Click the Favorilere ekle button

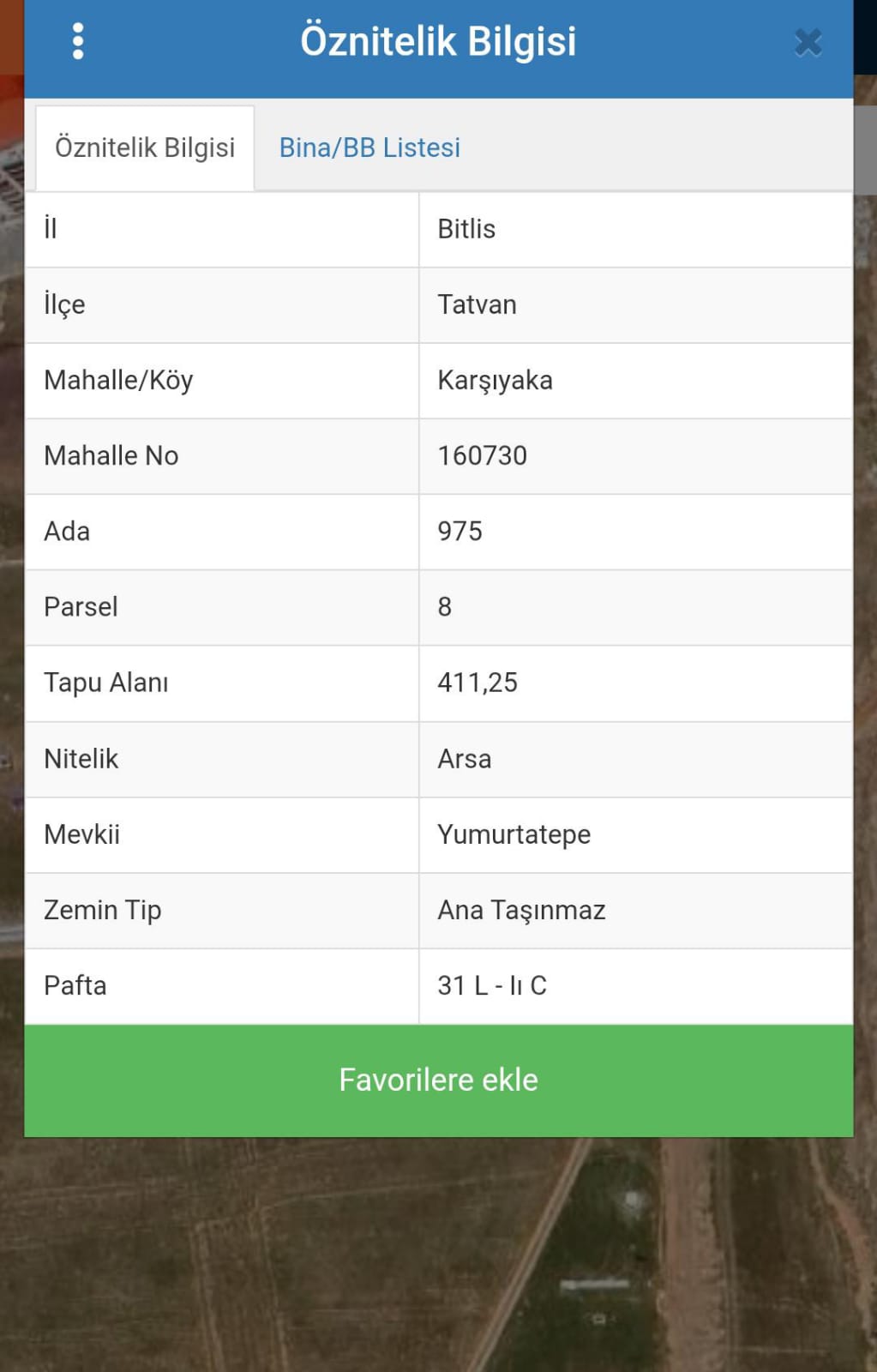point(439,1080)
